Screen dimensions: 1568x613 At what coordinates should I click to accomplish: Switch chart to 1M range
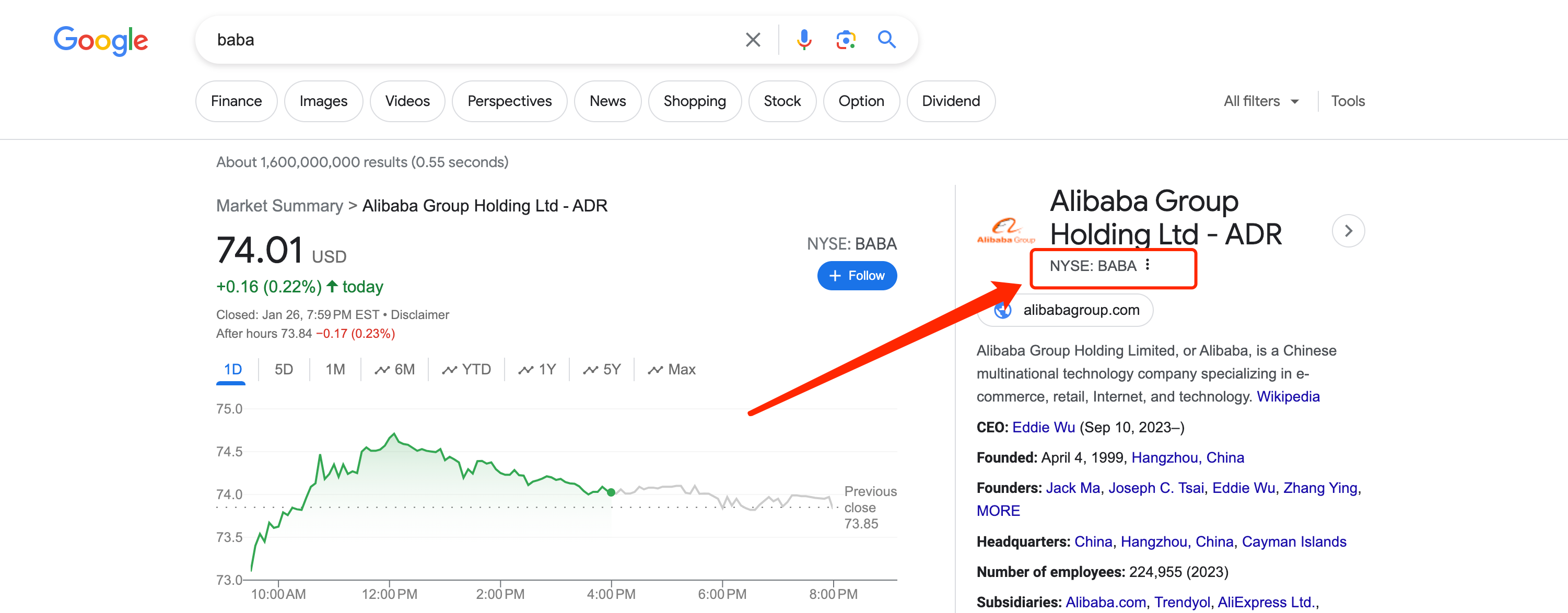[335, 370]
